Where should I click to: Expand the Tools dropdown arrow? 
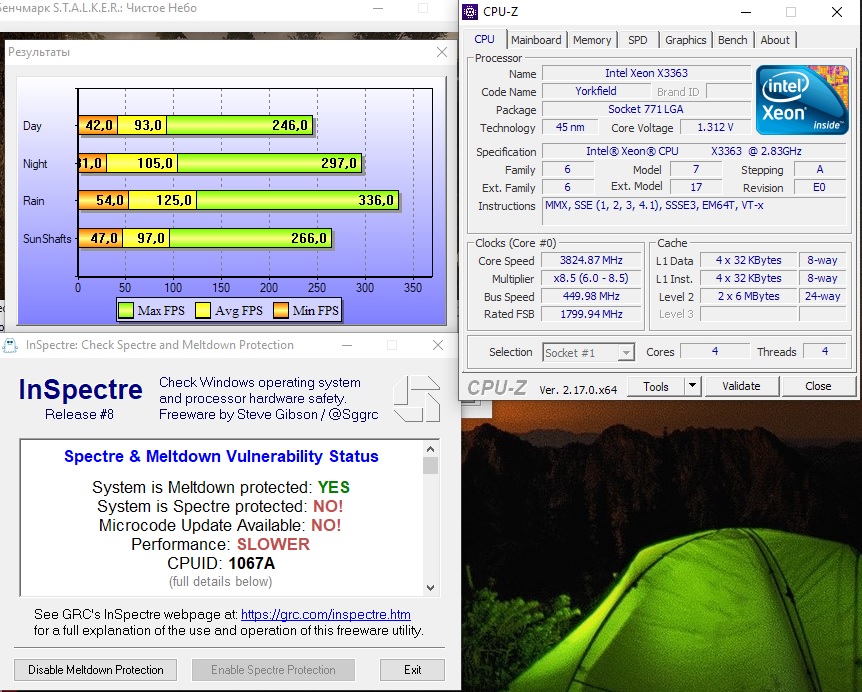pyautogui.click(x=693, y=386)
